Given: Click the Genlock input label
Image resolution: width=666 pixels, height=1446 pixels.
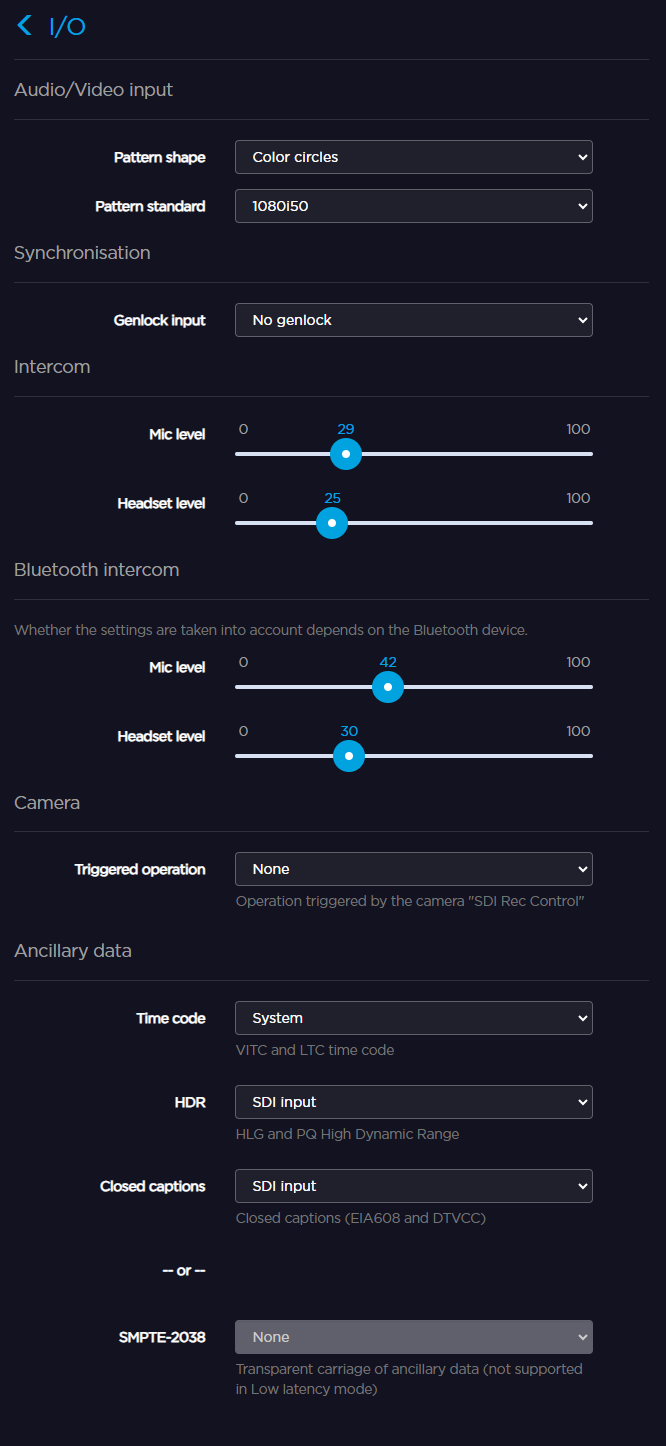Looking at the screenshot, I should pyautogui.click(x=160, y=321).
